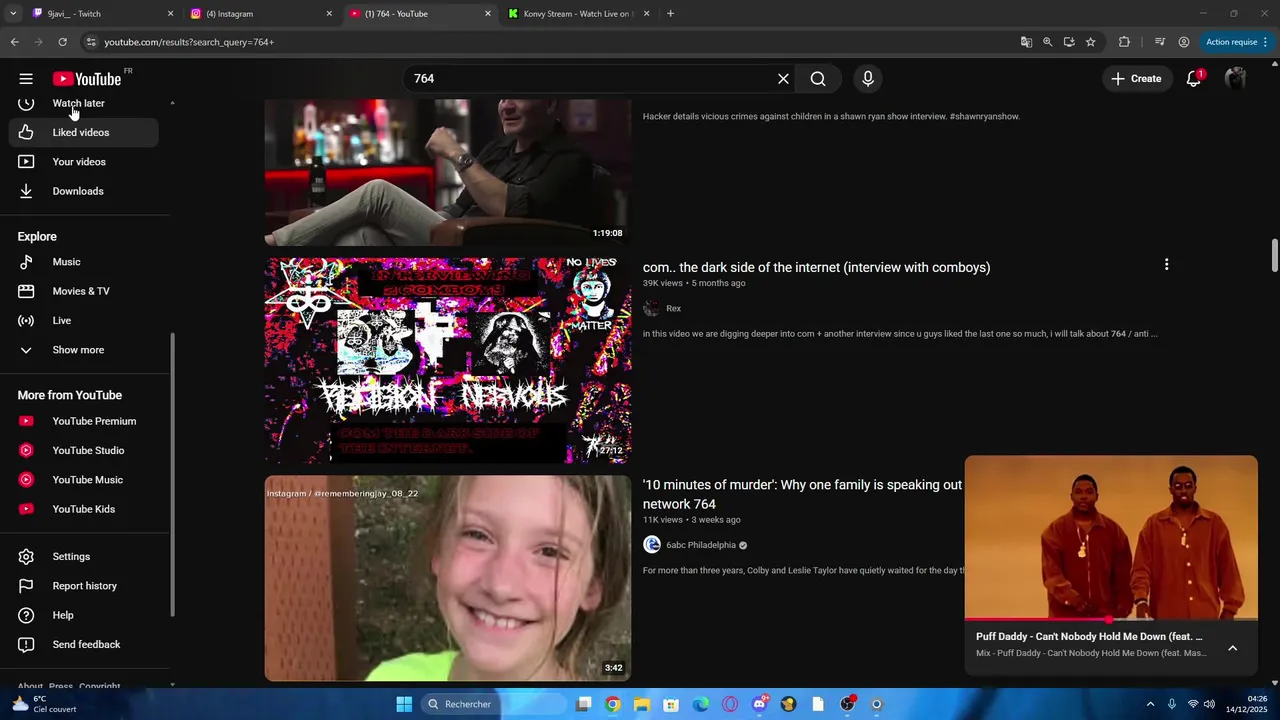Click the zoom magnifier icon in address bar
The width and height of the screenshot is (1280, 720).
pyautogui.click(x=1047, y=42)
